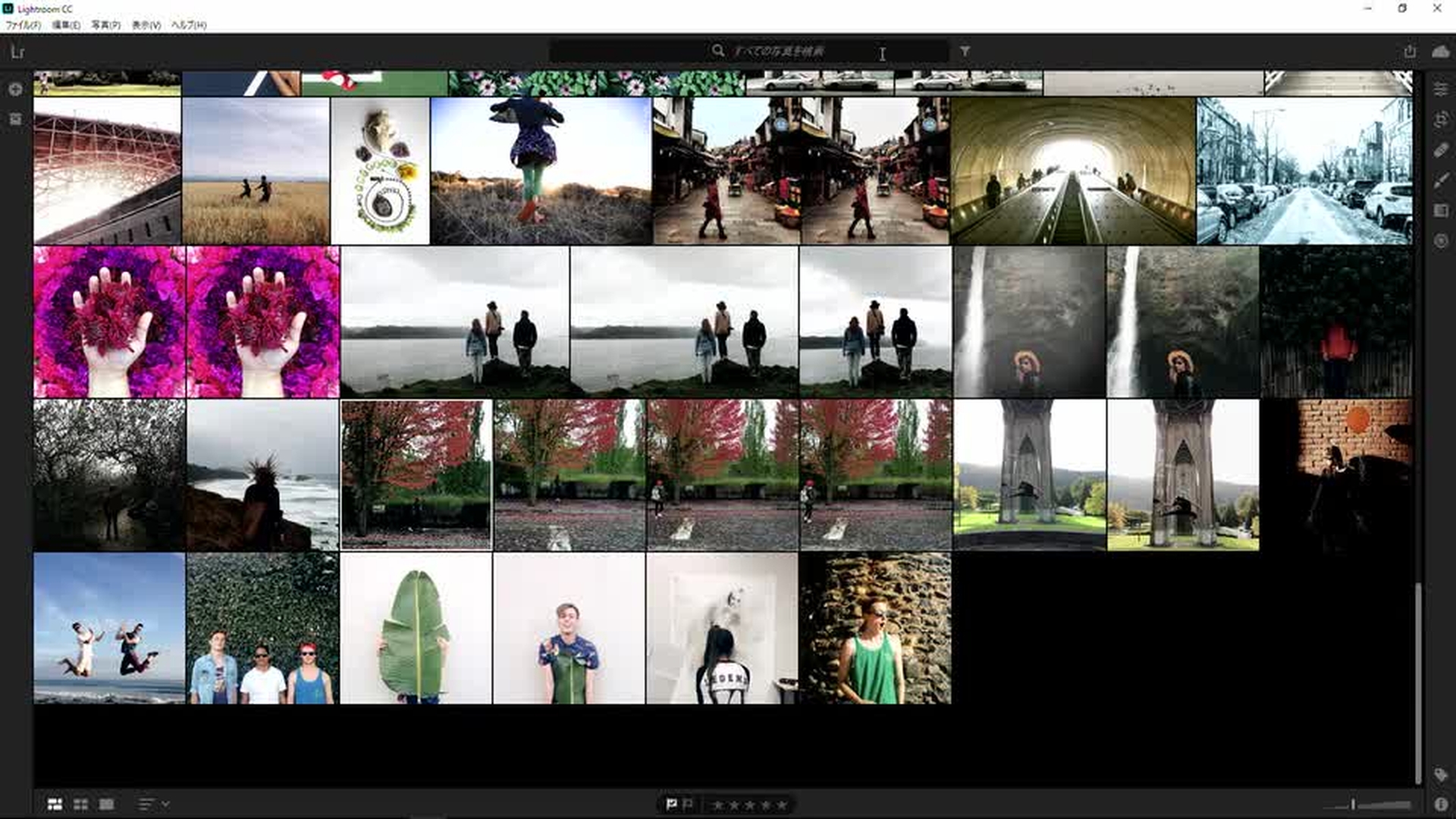This screenshot has height=819, width=1456.
Task: Select the Radial Gradient tool
Action: [1441, 241]
